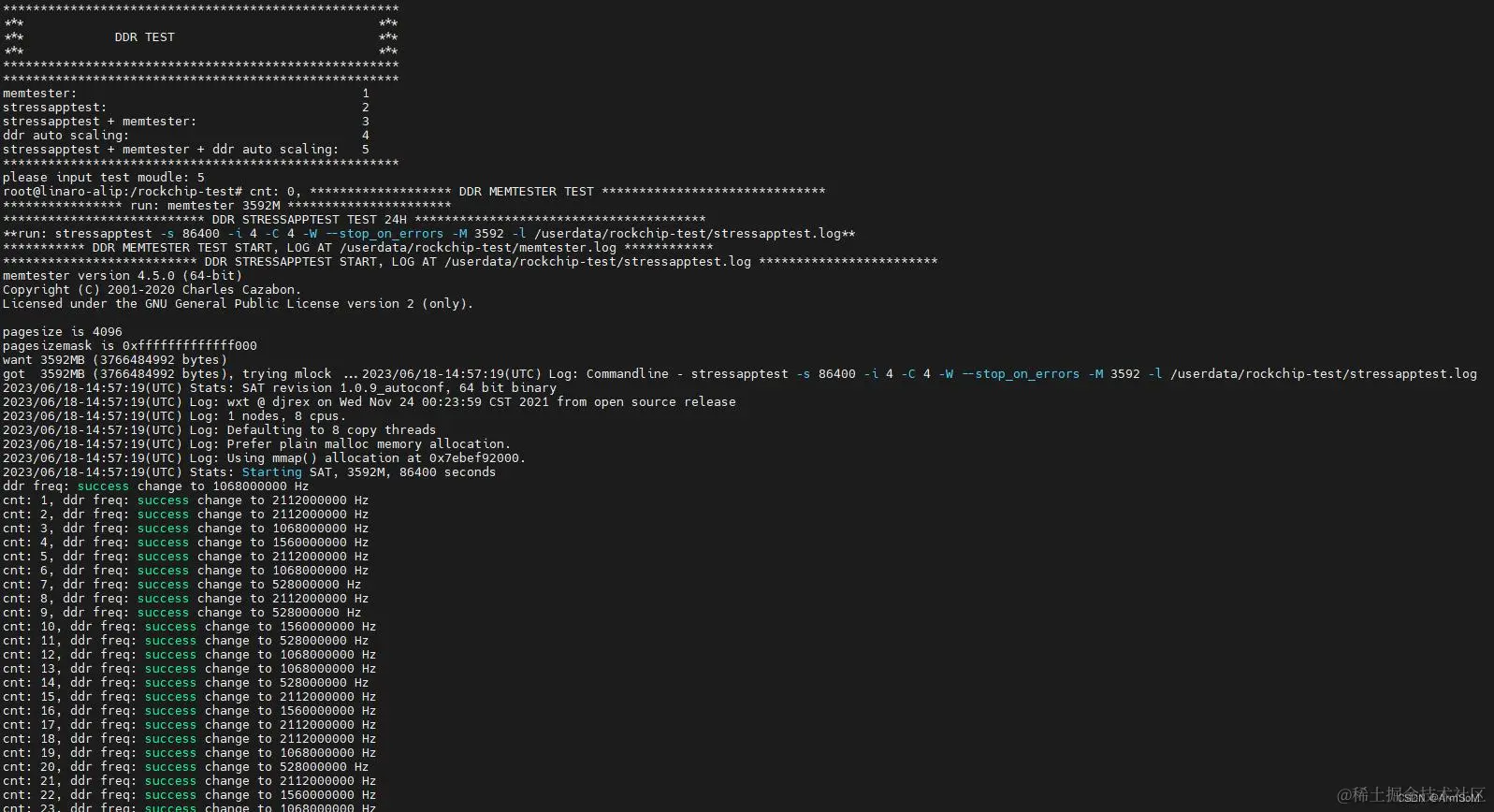This screenshot has height=812, width=1494.
Task: Click the "cnt: 9, ddr freq" line
Action: [x=182, y=613]
